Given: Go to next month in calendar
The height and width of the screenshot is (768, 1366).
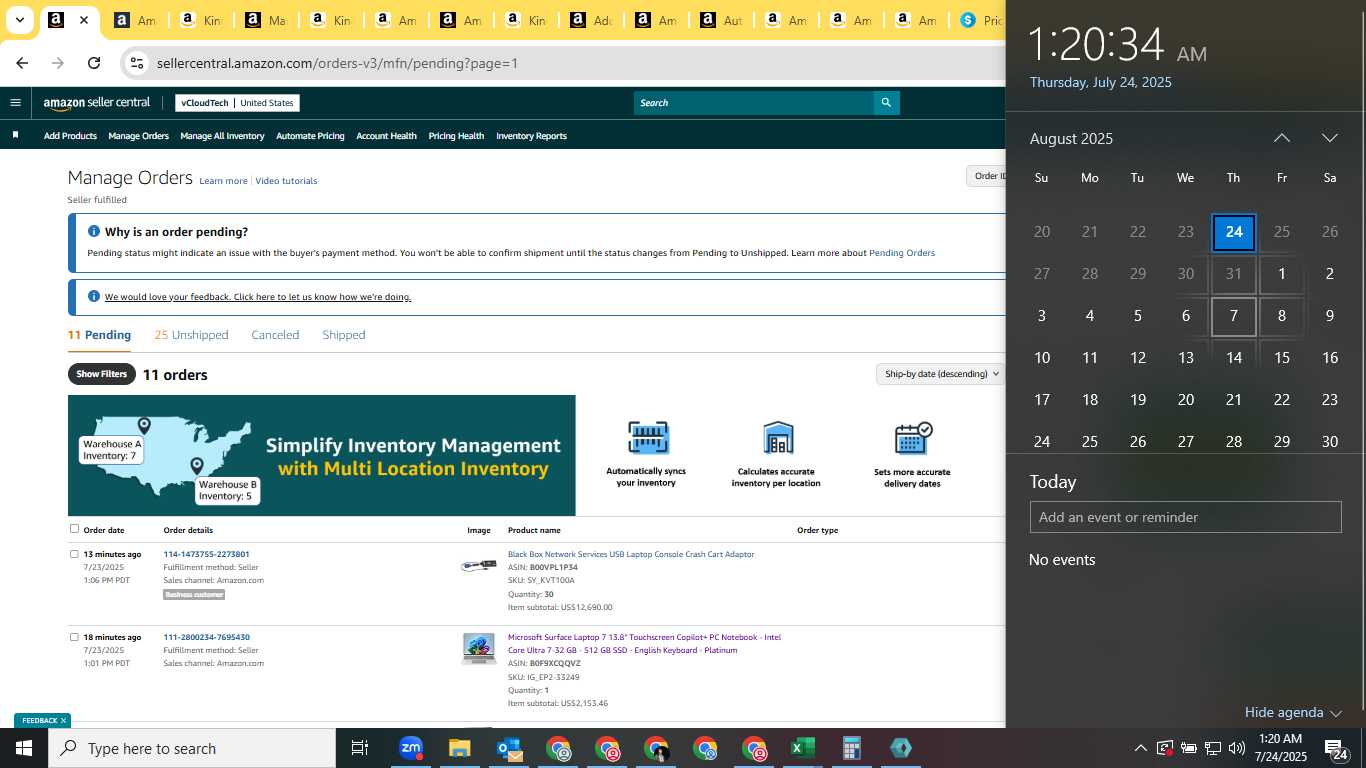Looking at the screenshot, I should (x=1329, y=138).
